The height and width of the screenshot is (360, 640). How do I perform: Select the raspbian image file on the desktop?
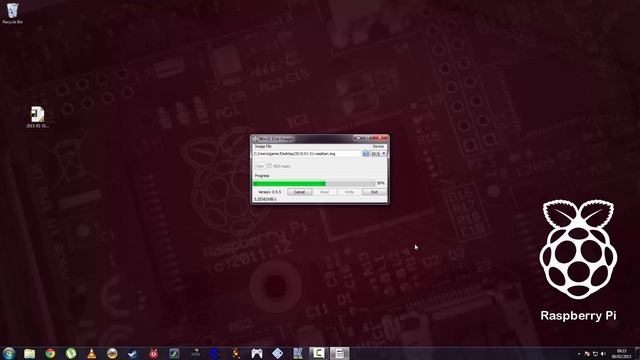pos(38,117)
